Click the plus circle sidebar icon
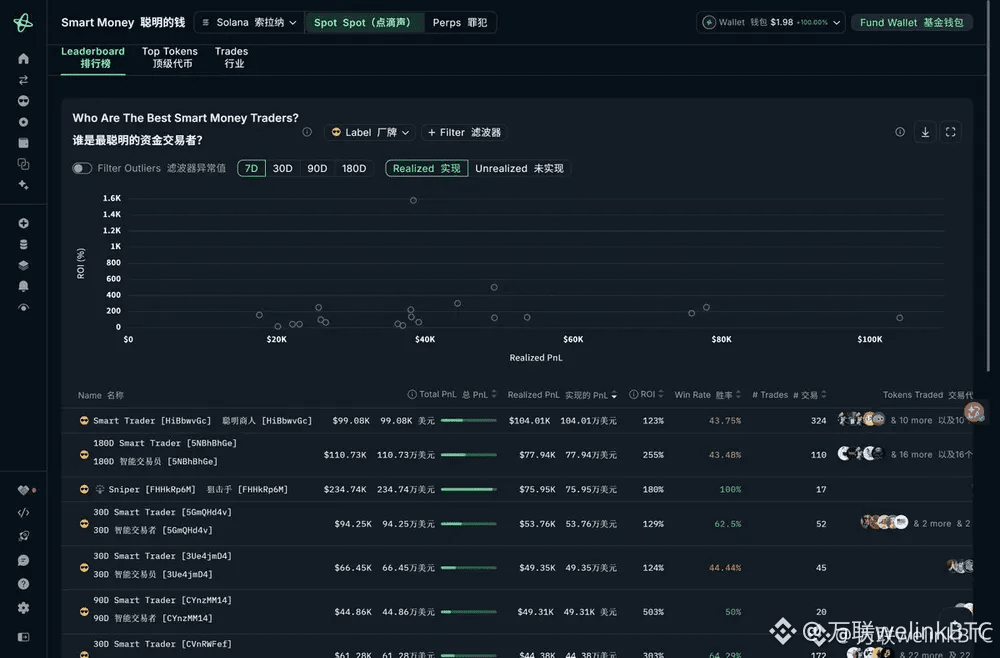Image resolution: width=1000 pixels, height=658 pixels. 24,223
